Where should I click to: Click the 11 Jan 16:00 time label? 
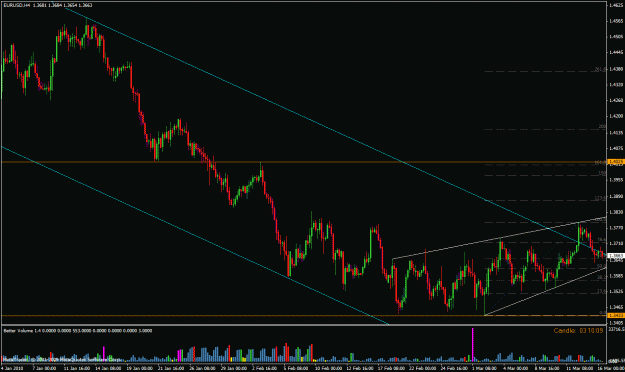pos(76,368)
